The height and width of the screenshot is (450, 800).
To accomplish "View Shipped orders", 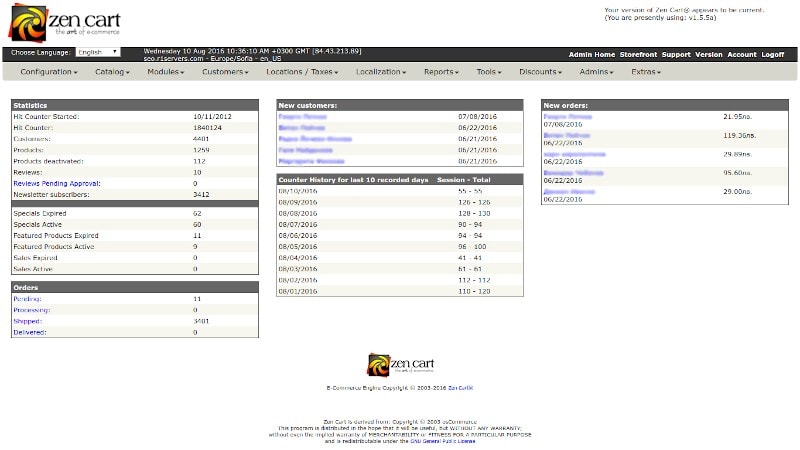I will click(27, 321).
